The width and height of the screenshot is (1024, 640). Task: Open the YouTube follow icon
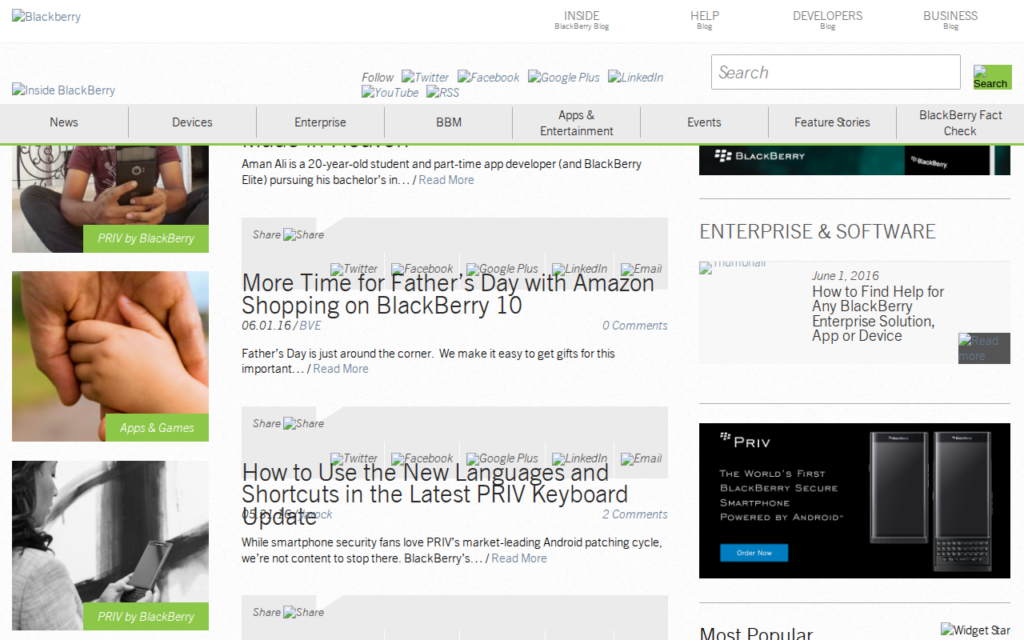[390, 93]
